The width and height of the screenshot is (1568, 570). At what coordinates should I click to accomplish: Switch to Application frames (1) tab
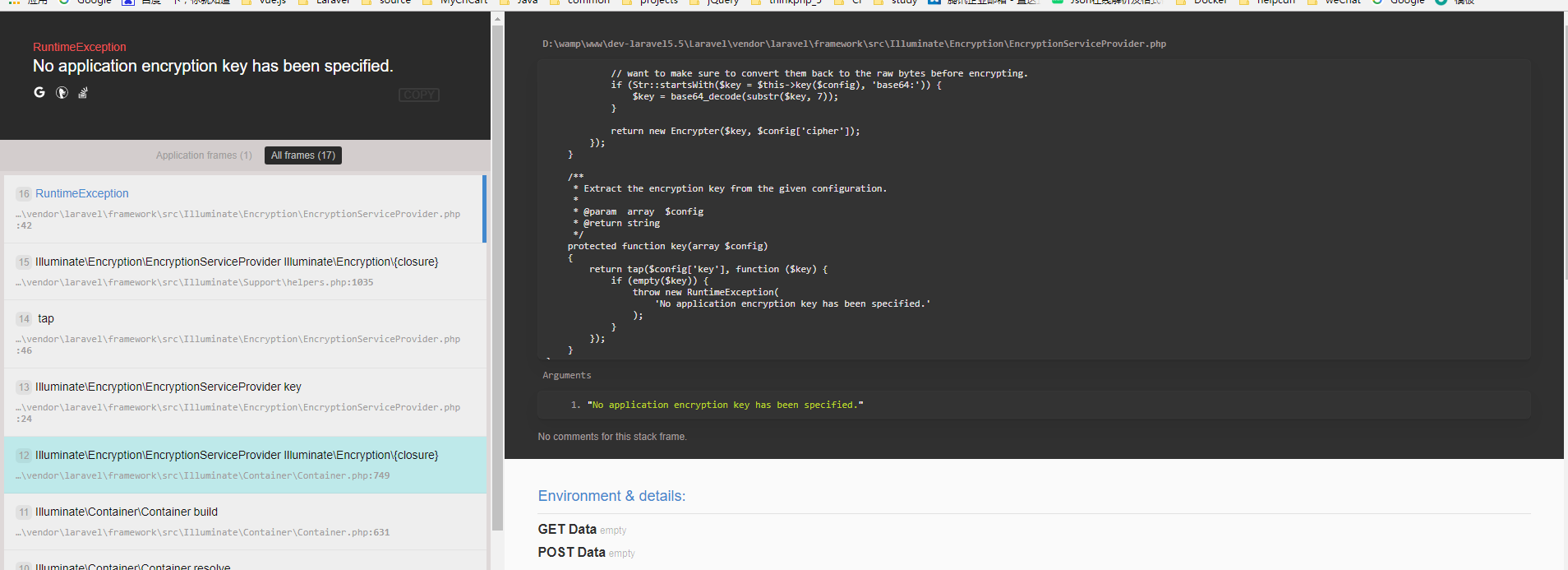(204, 155)
